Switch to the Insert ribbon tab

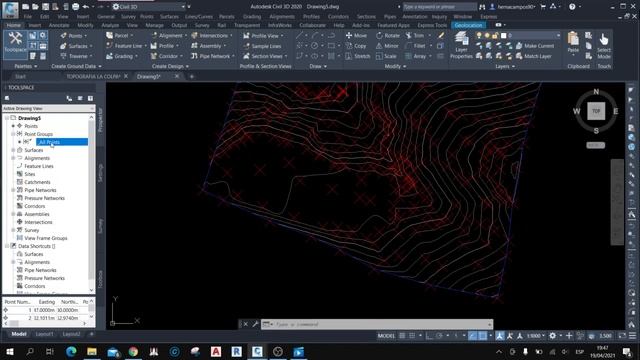click(x=35, y=25)
